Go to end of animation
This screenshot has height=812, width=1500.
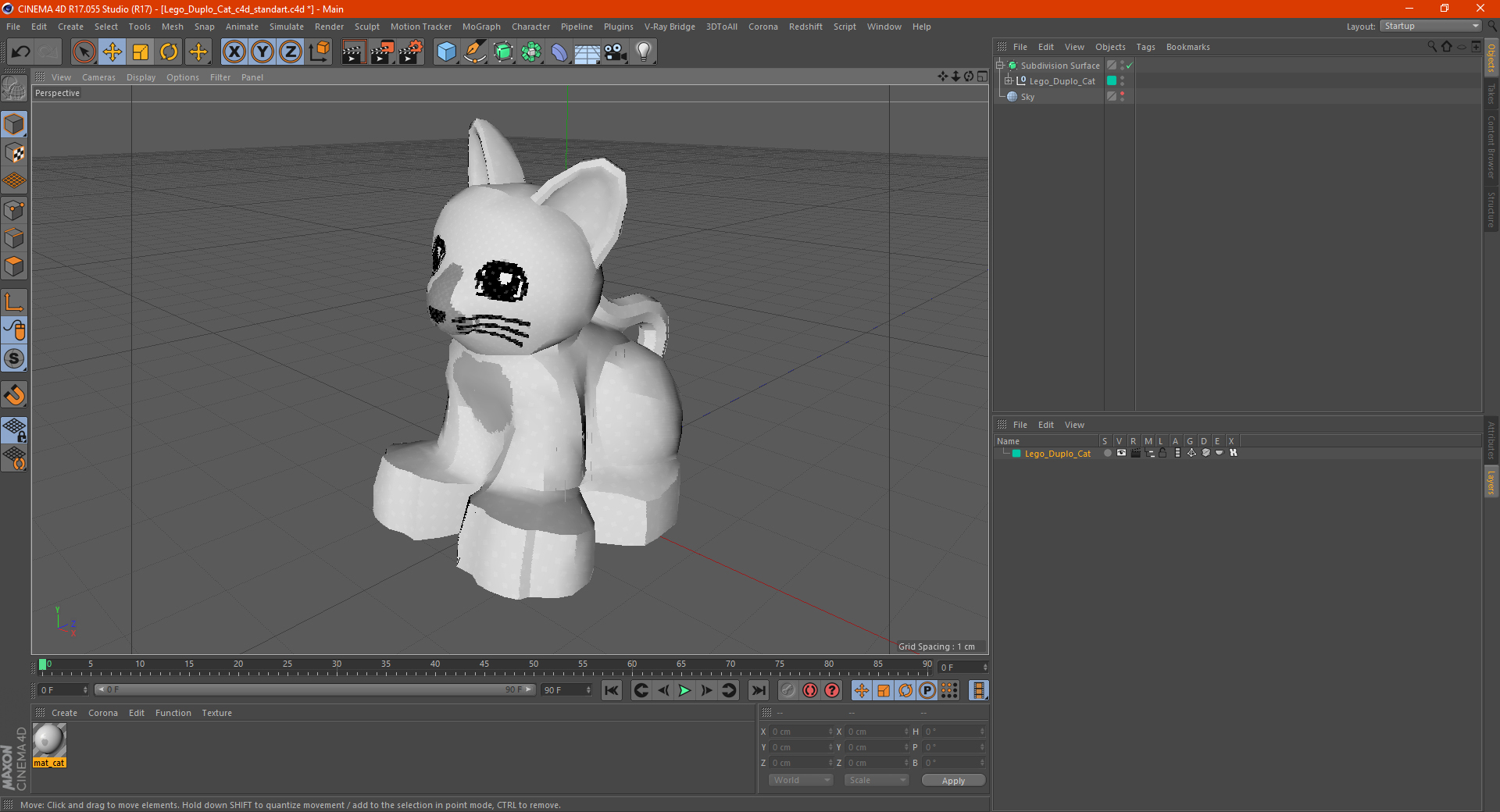758,690
